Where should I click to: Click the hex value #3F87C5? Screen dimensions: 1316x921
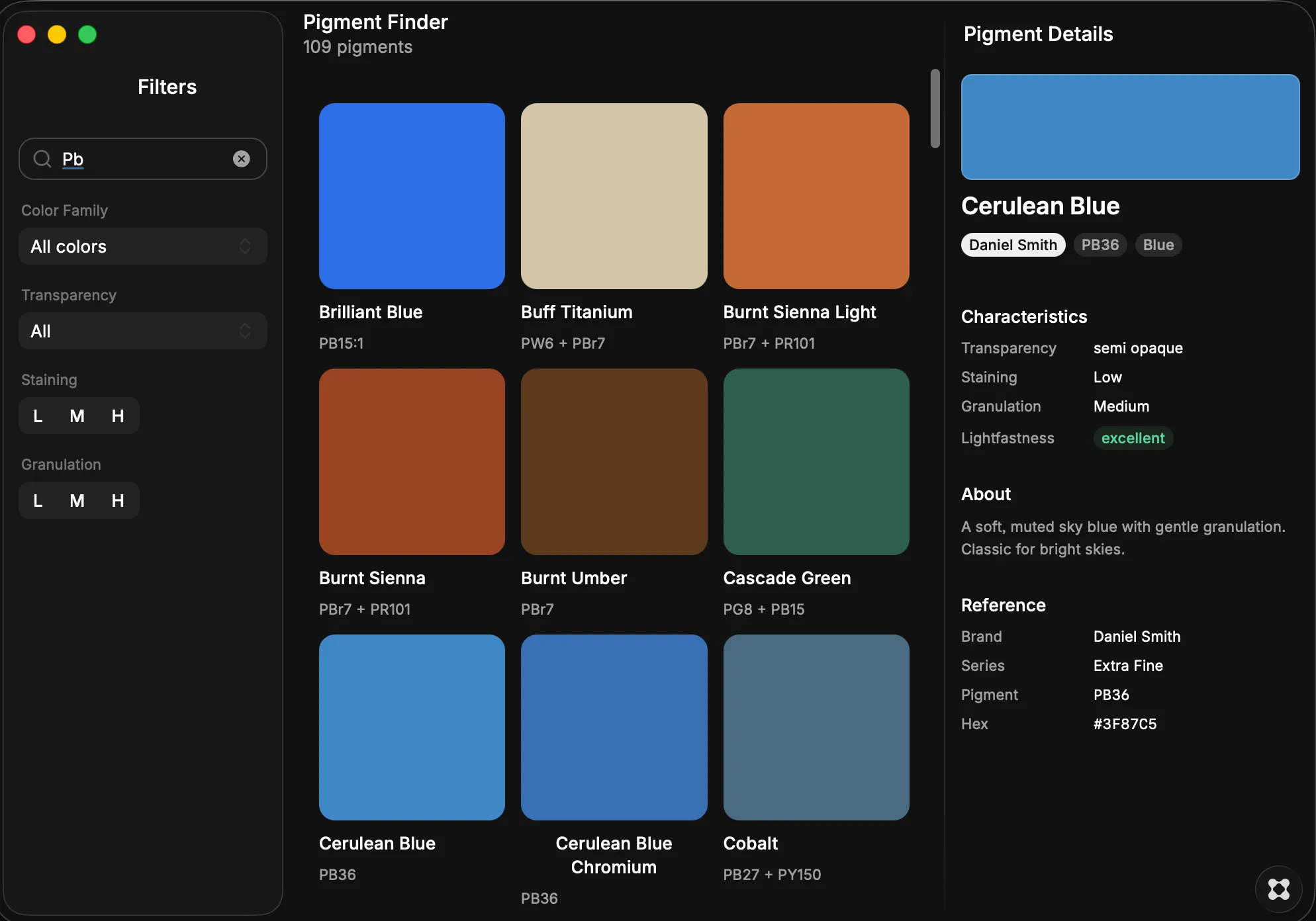1125,724
